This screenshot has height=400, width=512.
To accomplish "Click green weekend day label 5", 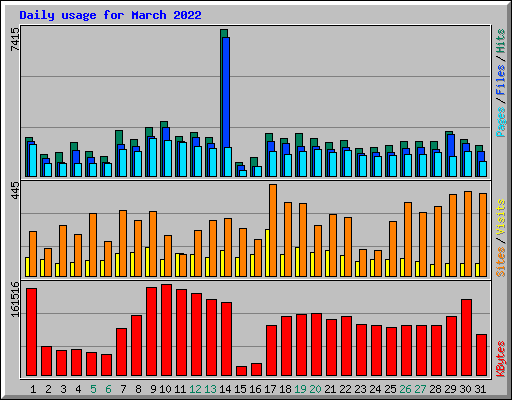I will pyautogui.click(x=93, y=389).
